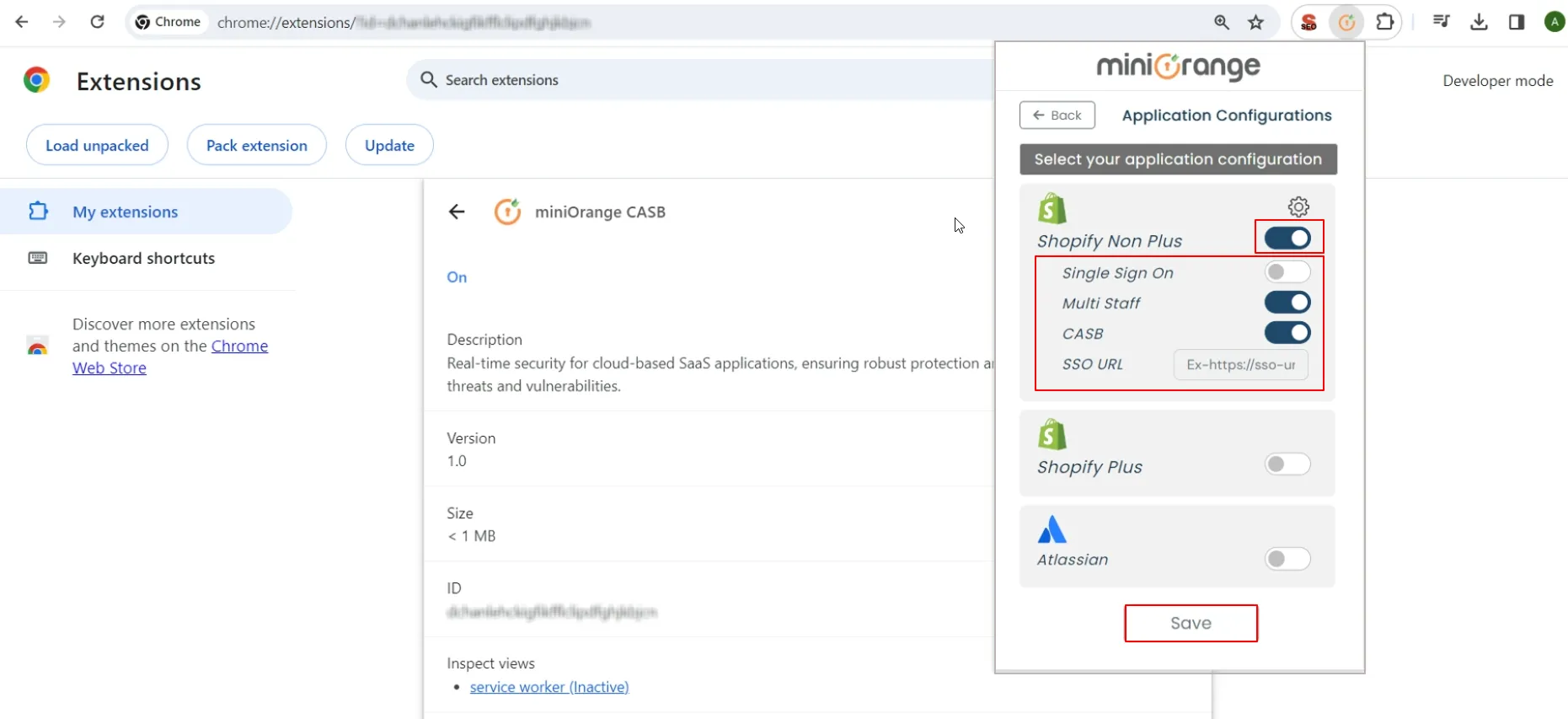Save the application configuration
This screenshot has height=719, width=1568.
1191,623
